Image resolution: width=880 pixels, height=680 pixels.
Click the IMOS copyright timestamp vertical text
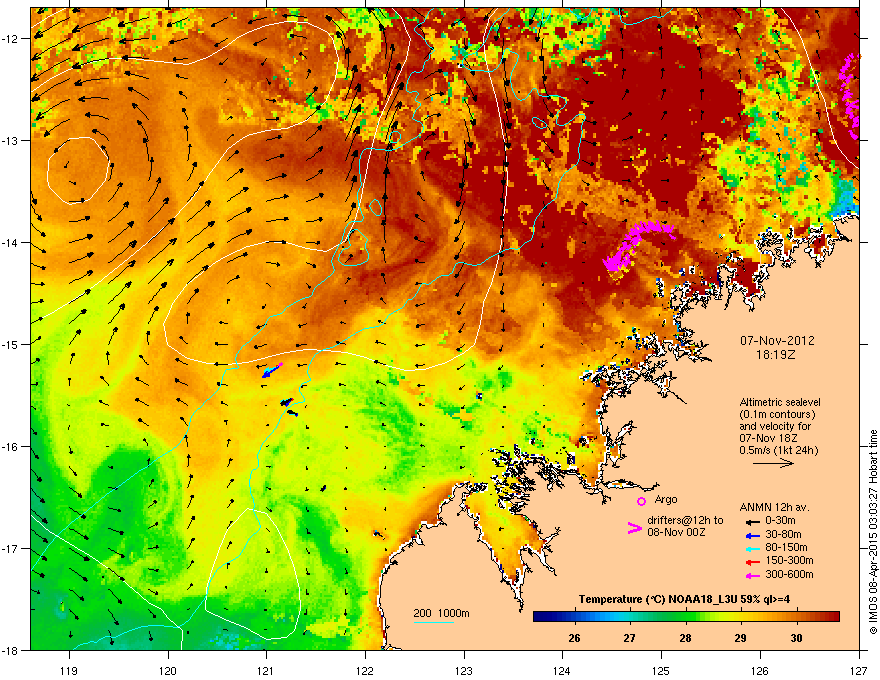tap(873, 532)
